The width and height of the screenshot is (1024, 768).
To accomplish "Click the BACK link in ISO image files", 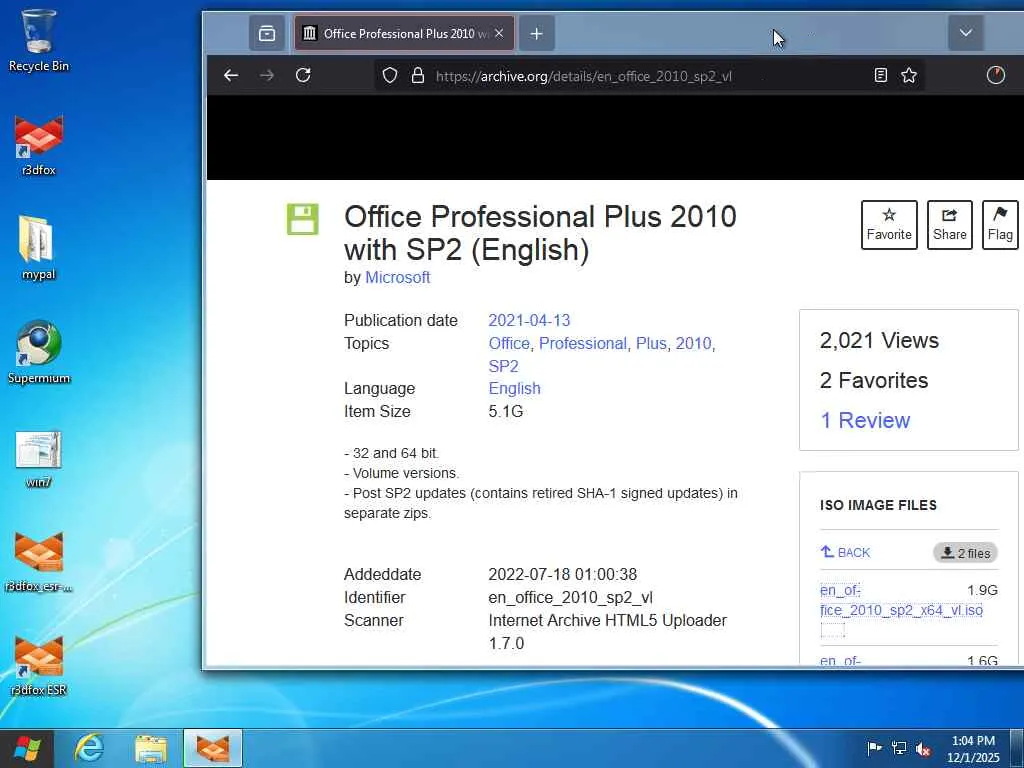I will click(x=845, y=552).
